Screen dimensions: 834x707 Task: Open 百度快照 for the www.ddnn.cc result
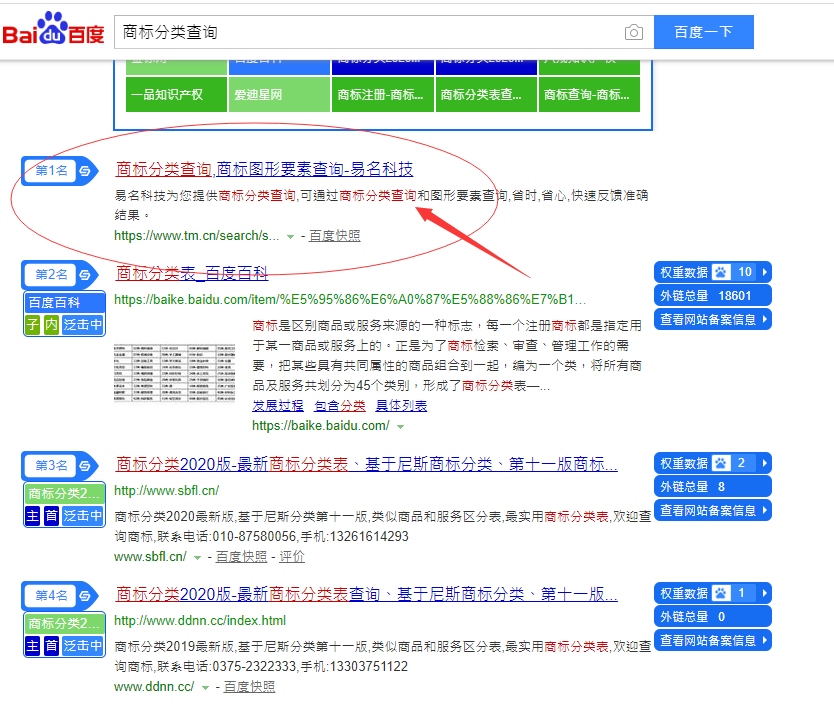[249, 686]
